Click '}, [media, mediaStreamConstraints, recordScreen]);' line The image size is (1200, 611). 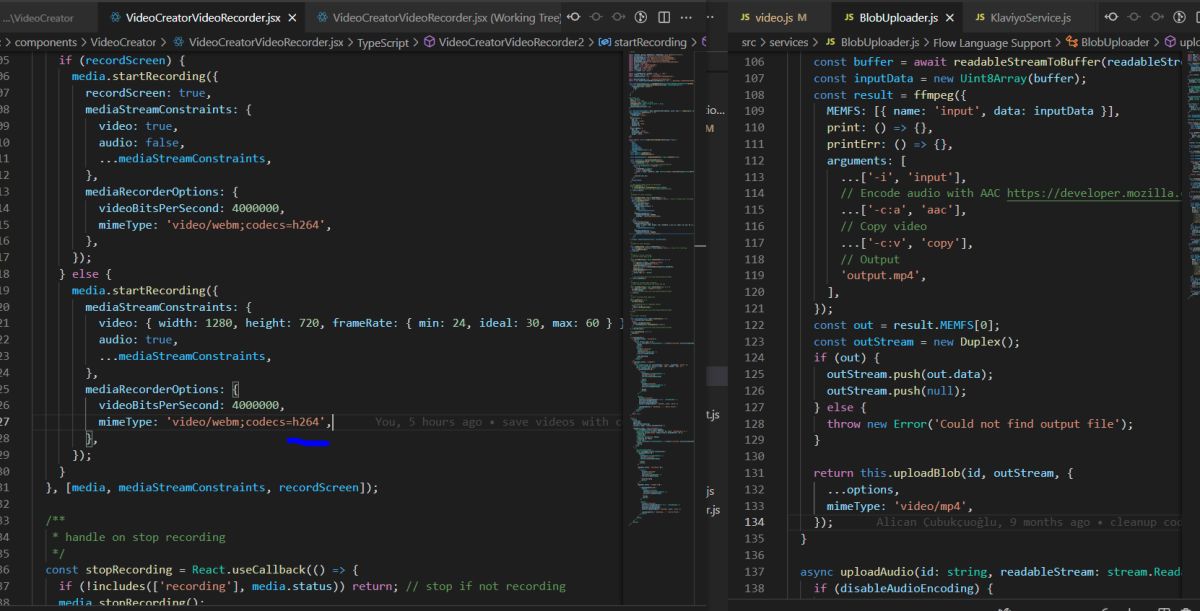coord(213,488)
